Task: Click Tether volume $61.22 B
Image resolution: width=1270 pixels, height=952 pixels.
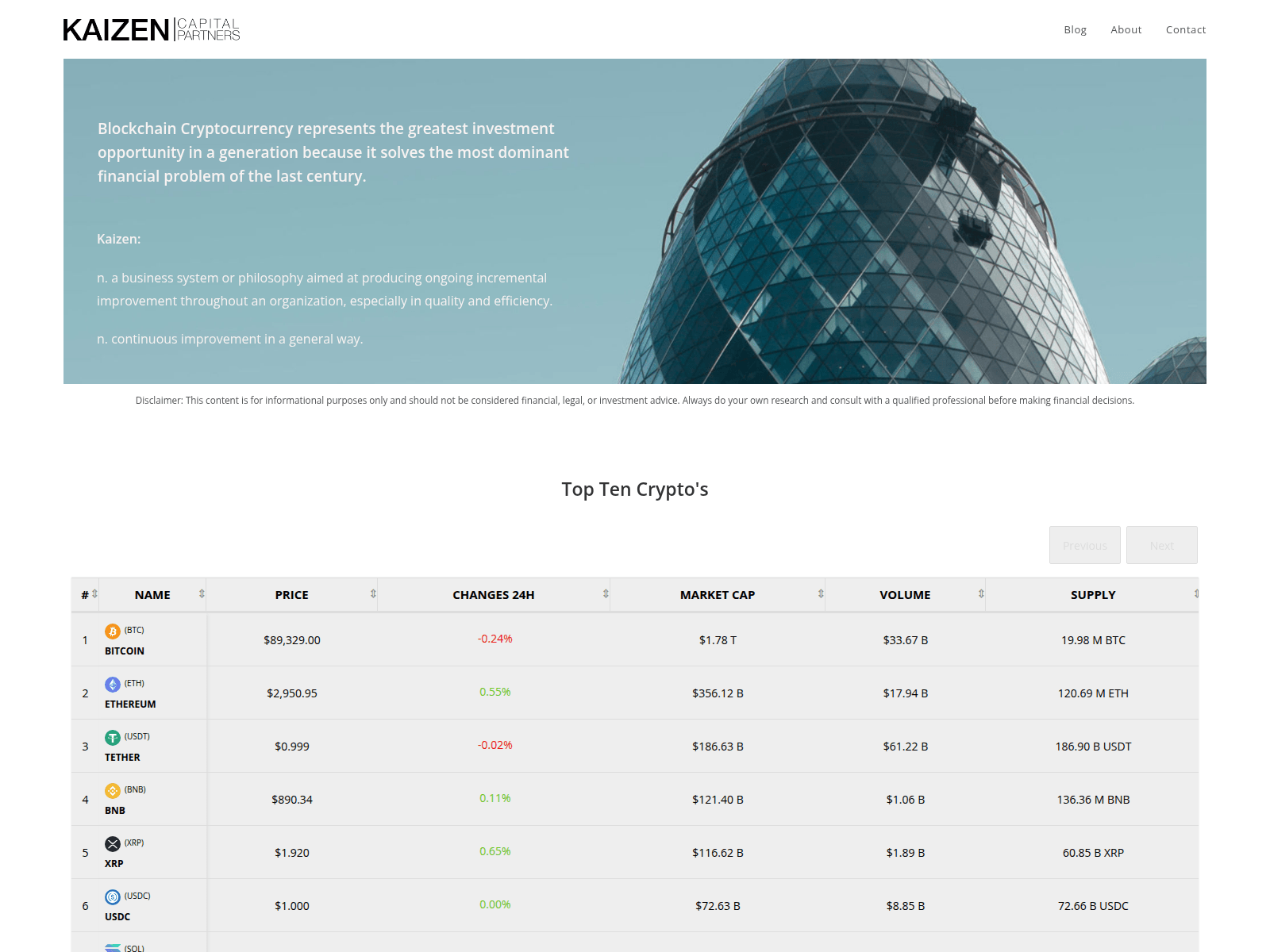Action: (906, 747)
